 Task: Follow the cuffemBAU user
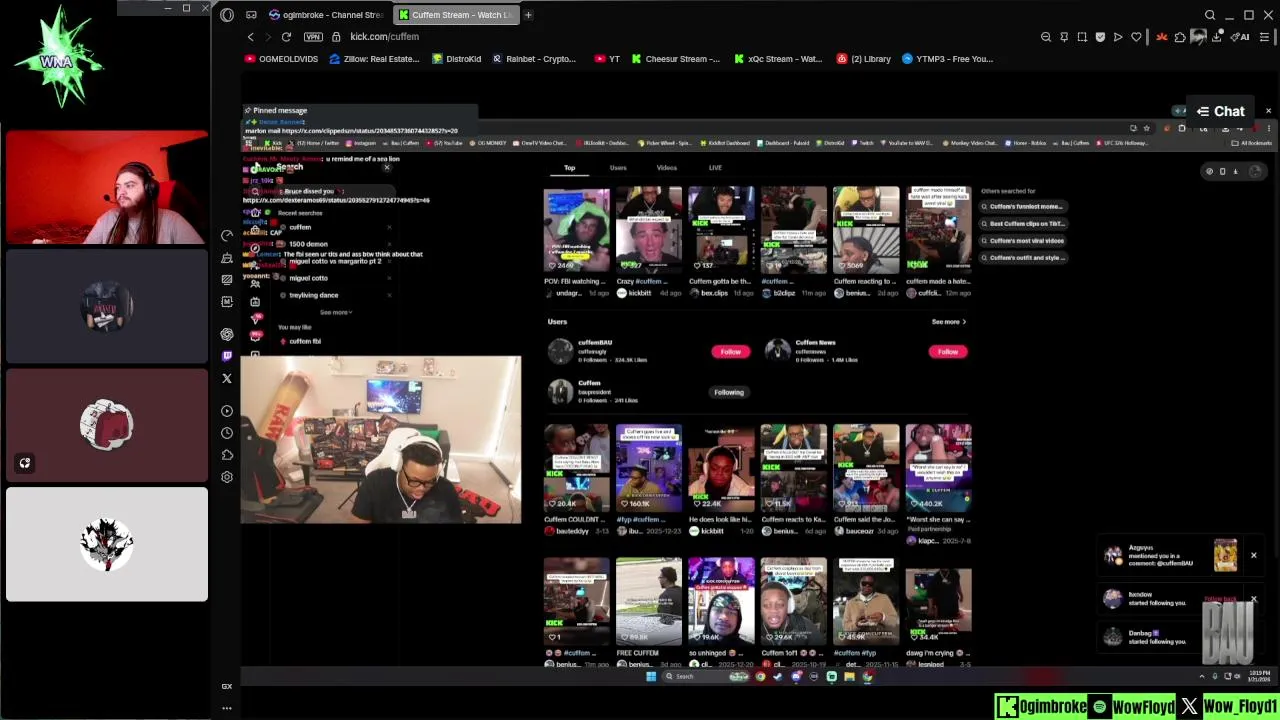pyautogui.click(x=731, y=352)
